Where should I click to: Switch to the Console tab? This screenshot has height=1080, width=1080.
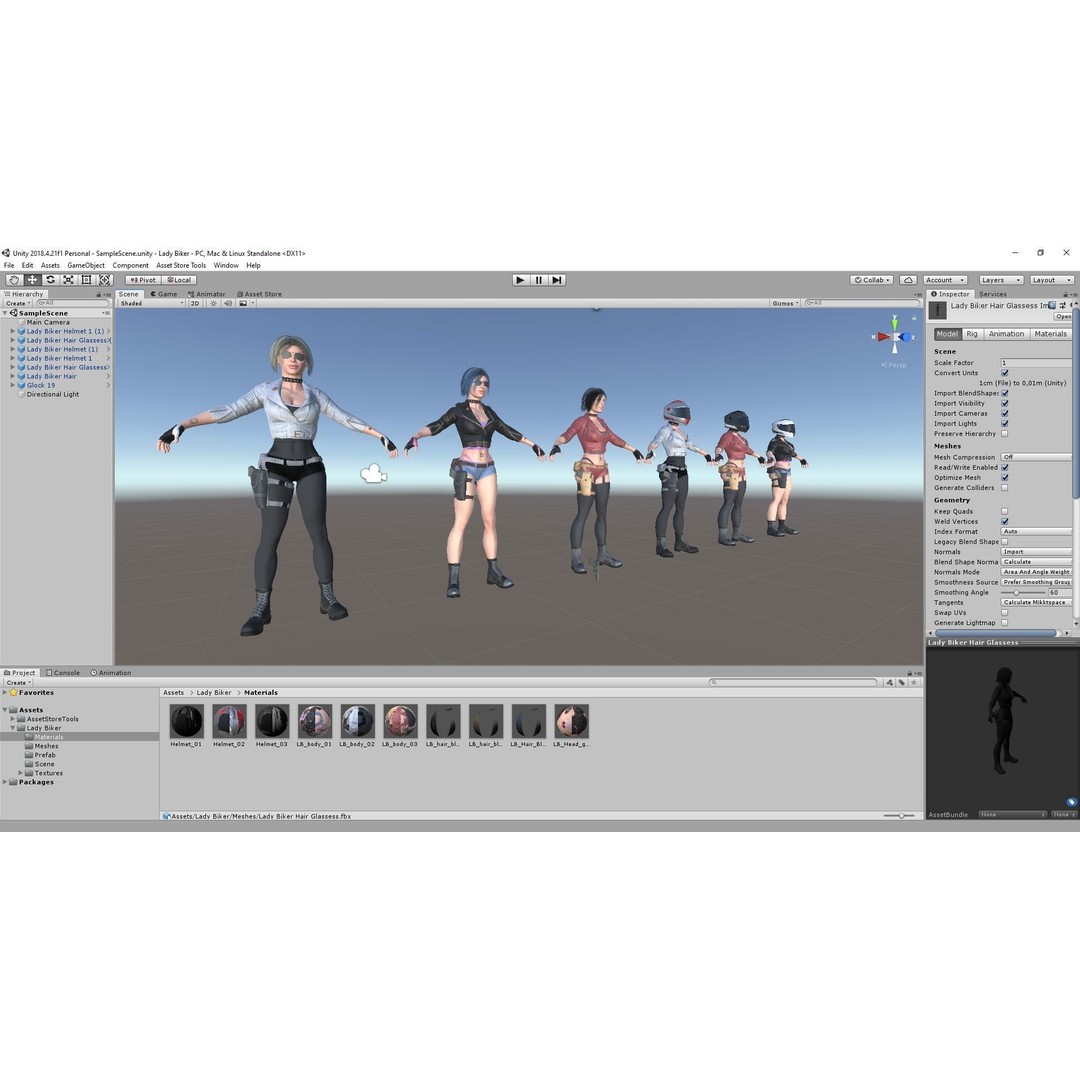[63, 673]
